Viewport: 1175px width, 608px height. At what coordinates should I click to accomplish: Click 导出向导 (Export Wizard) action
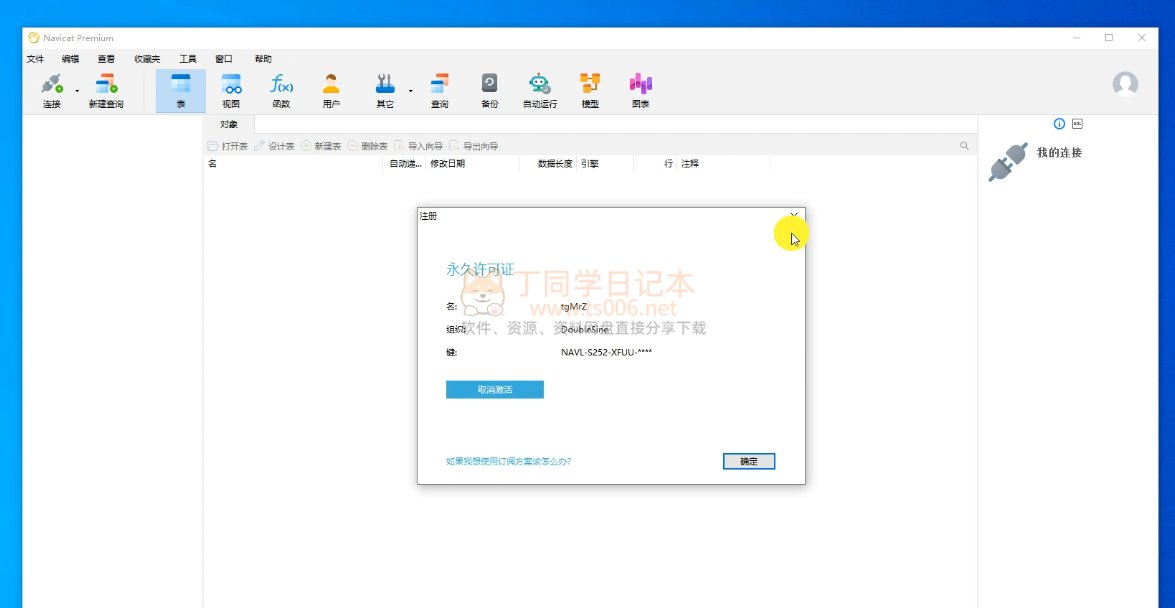point(474,146)
